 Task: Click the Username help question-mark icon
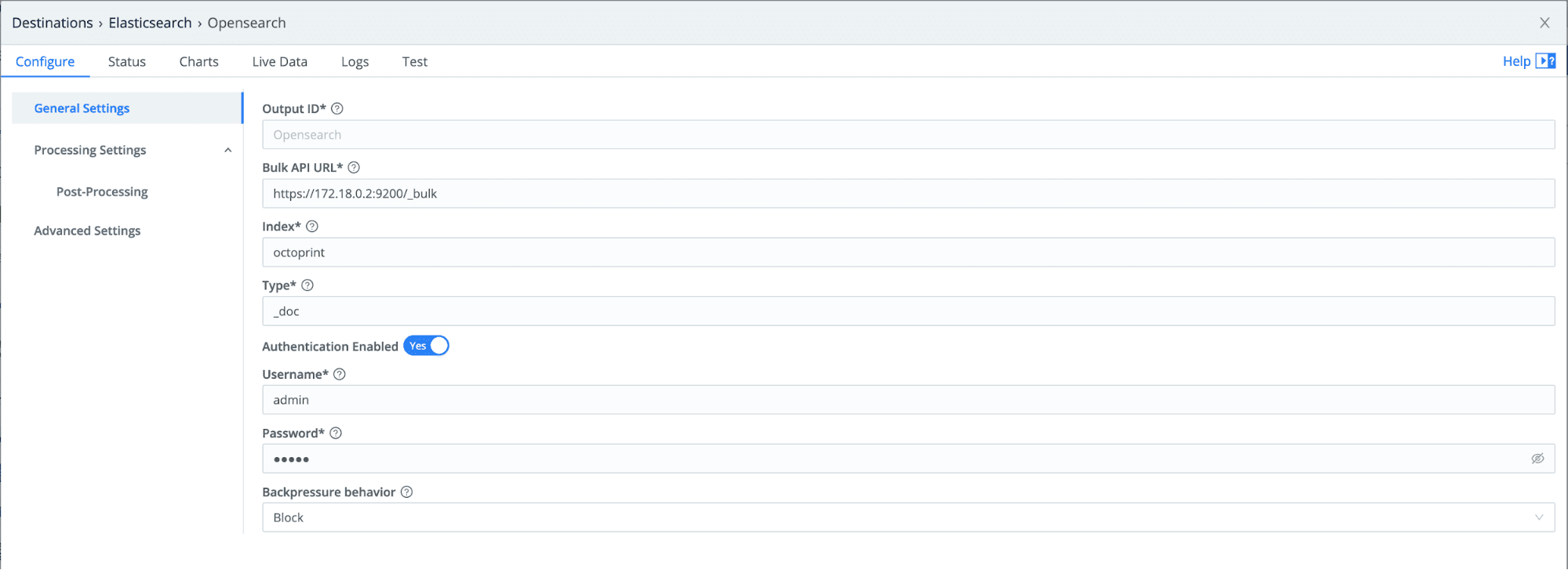(x=340, y=375)
